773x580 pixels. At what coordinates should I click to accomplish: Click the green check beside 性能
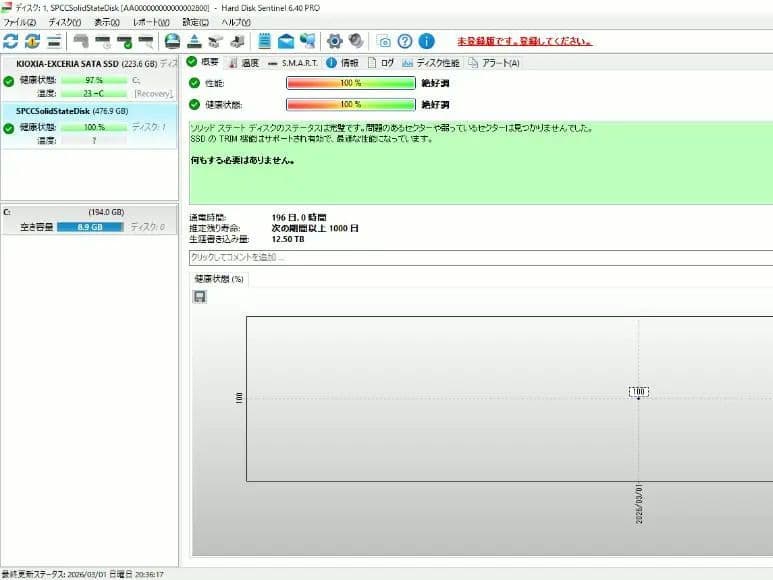coord(194,83)
